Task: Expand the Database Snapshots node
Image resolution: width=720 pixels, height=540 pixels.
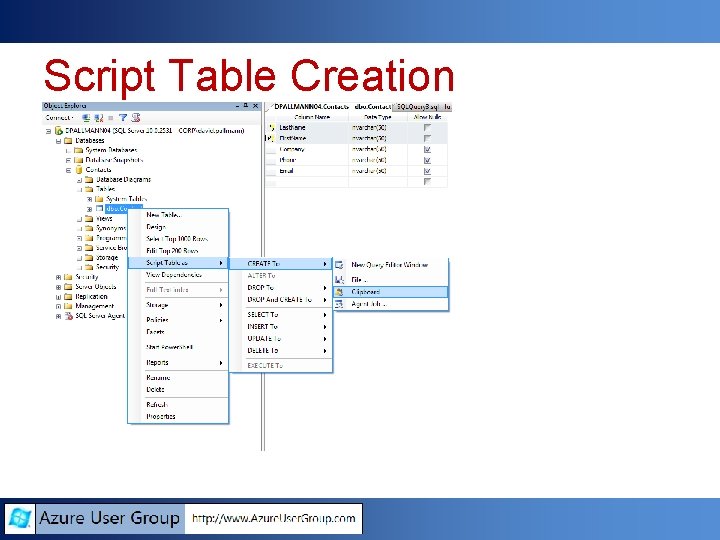Action: click(68, 160)
